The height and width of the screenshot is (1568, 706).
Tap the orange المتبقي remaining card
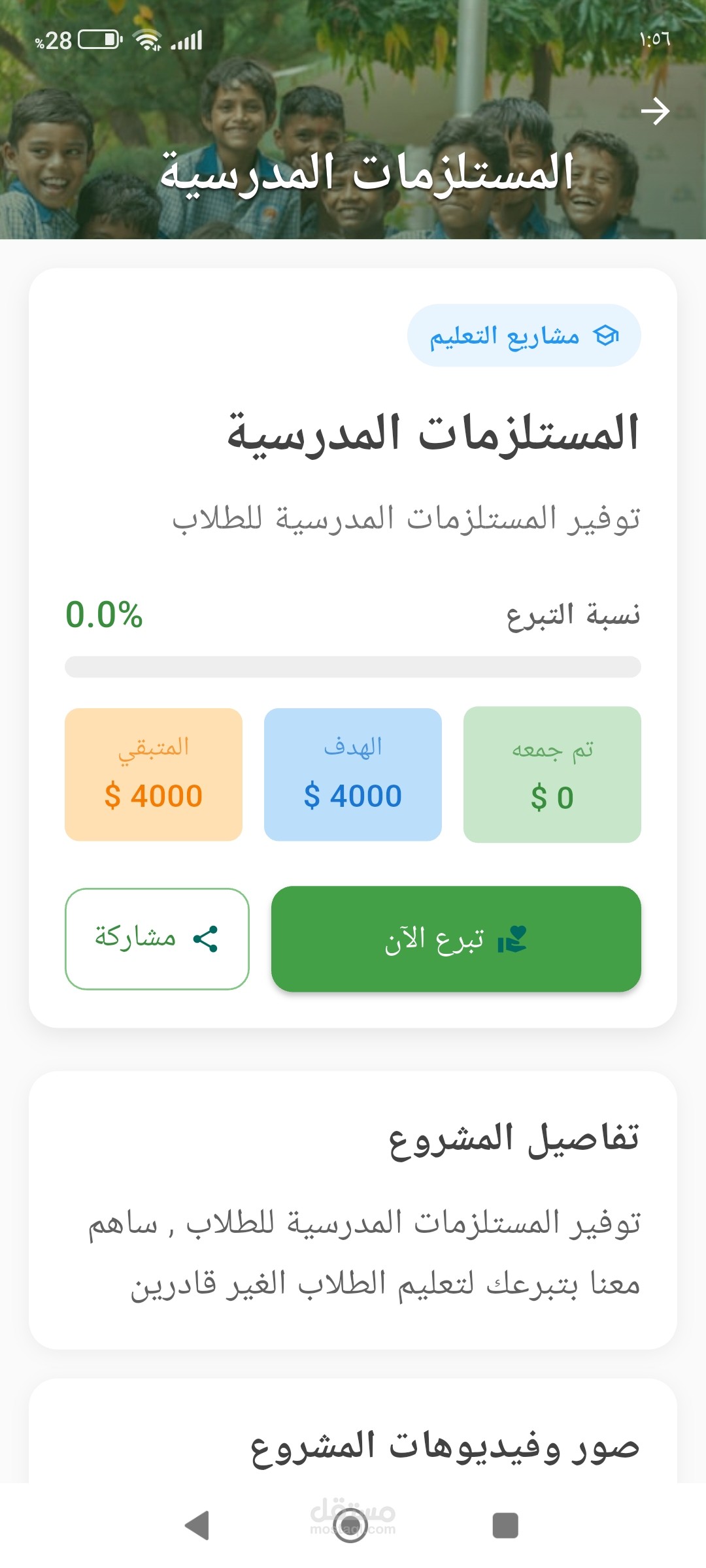[x=154, y=775]
